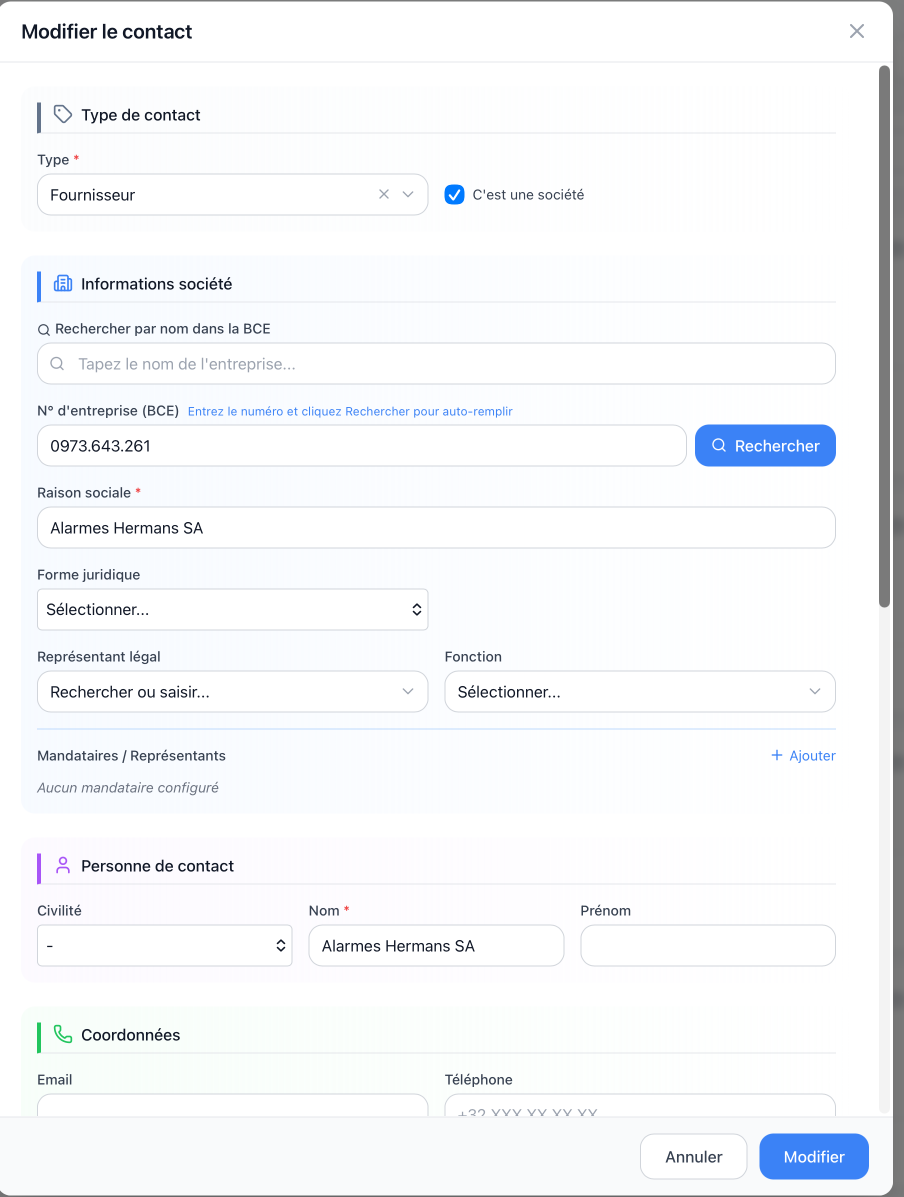Click the phone icon beside Coordonnées
Screen dimensions: 904x1197
(x=63, y=1034)
